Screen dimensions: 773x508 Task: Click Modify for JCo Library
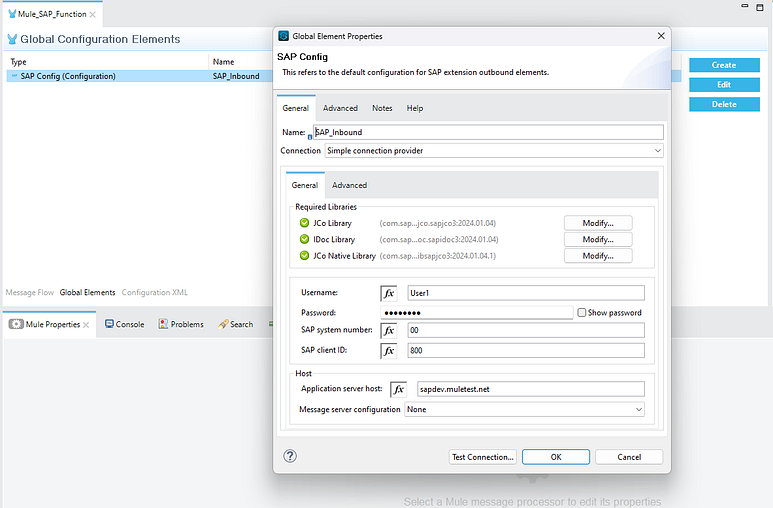[598, 223]
